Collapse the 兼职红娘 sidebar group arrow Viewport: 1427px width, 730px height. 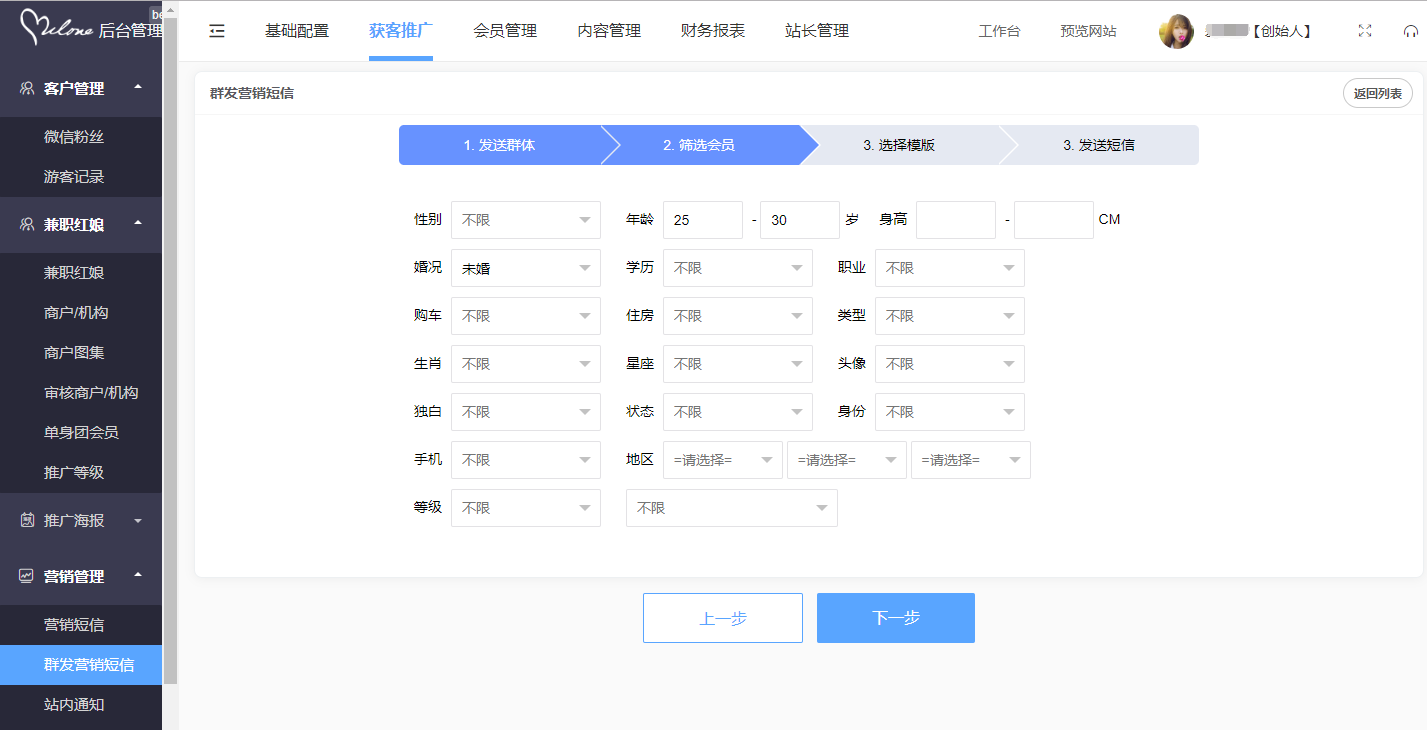[138, 224]
